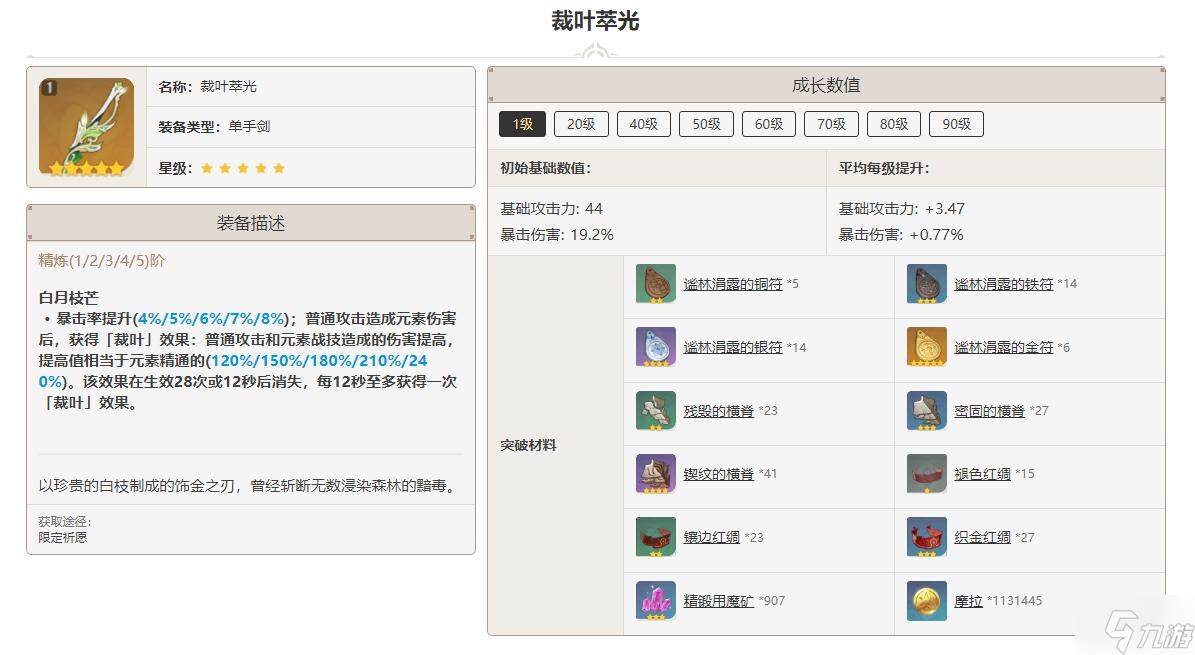This screenshot has width=1195, height=655.
Task: Click the 基础攻击力: +3.47 value
Action: (x=902, y=209)
